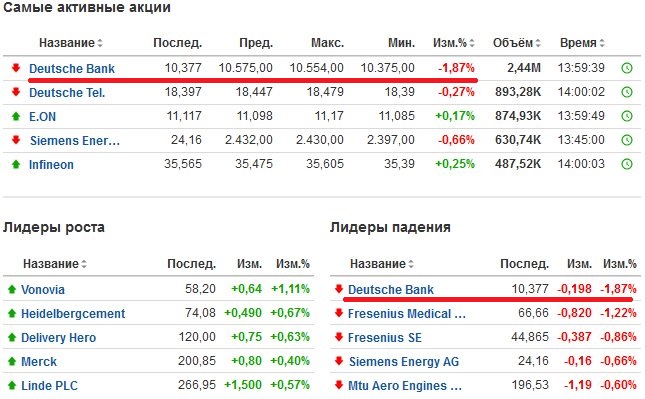Click the clock icon in Deutsche Tel. row
The width and height of the screenshot is (645, 399).
tap(626, 92)
